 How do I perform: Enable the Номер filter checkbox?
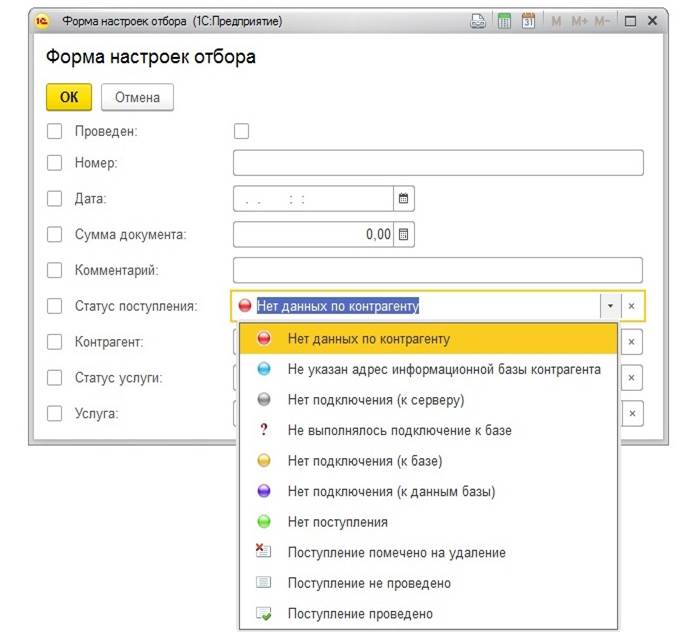[x=54, y=163]
